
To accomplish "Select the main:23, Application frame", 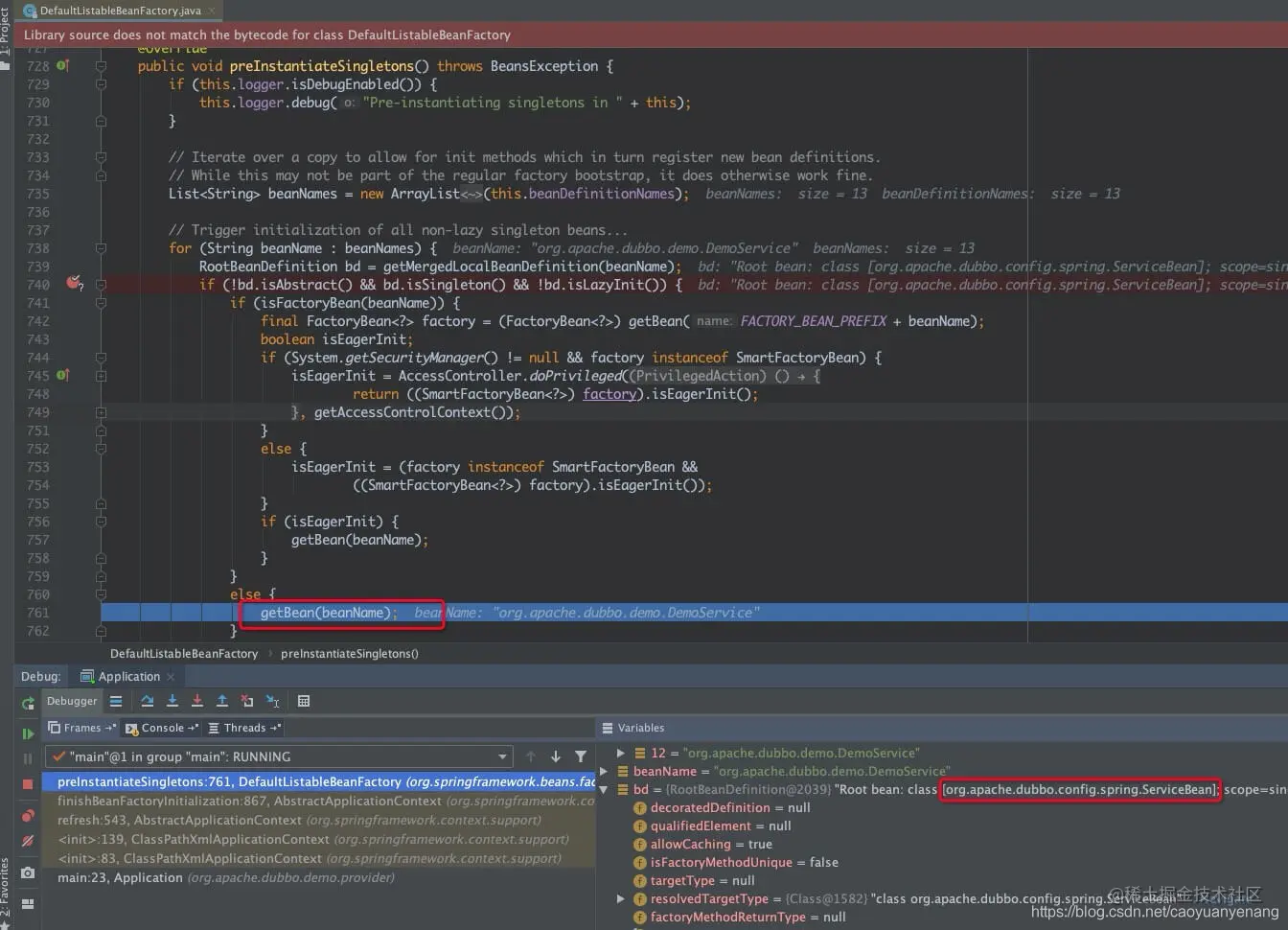I will coord(319,878).
